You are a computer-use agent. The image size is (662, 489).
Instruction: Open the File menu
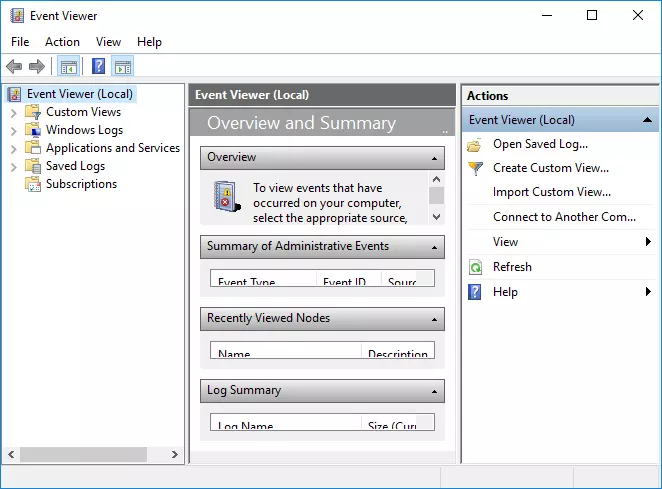[x=20, y=42]
